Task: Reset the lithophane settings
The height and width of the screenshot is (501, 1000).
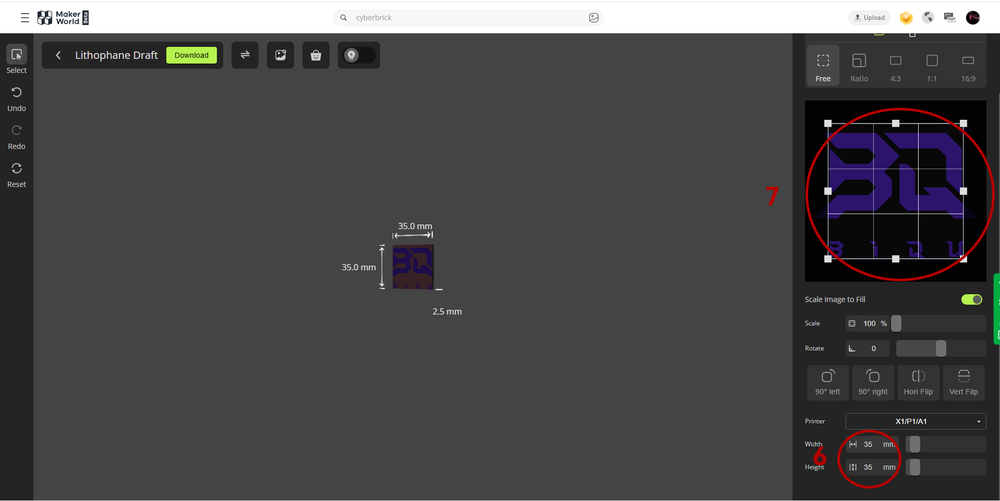Action: [x=16, y=174]
